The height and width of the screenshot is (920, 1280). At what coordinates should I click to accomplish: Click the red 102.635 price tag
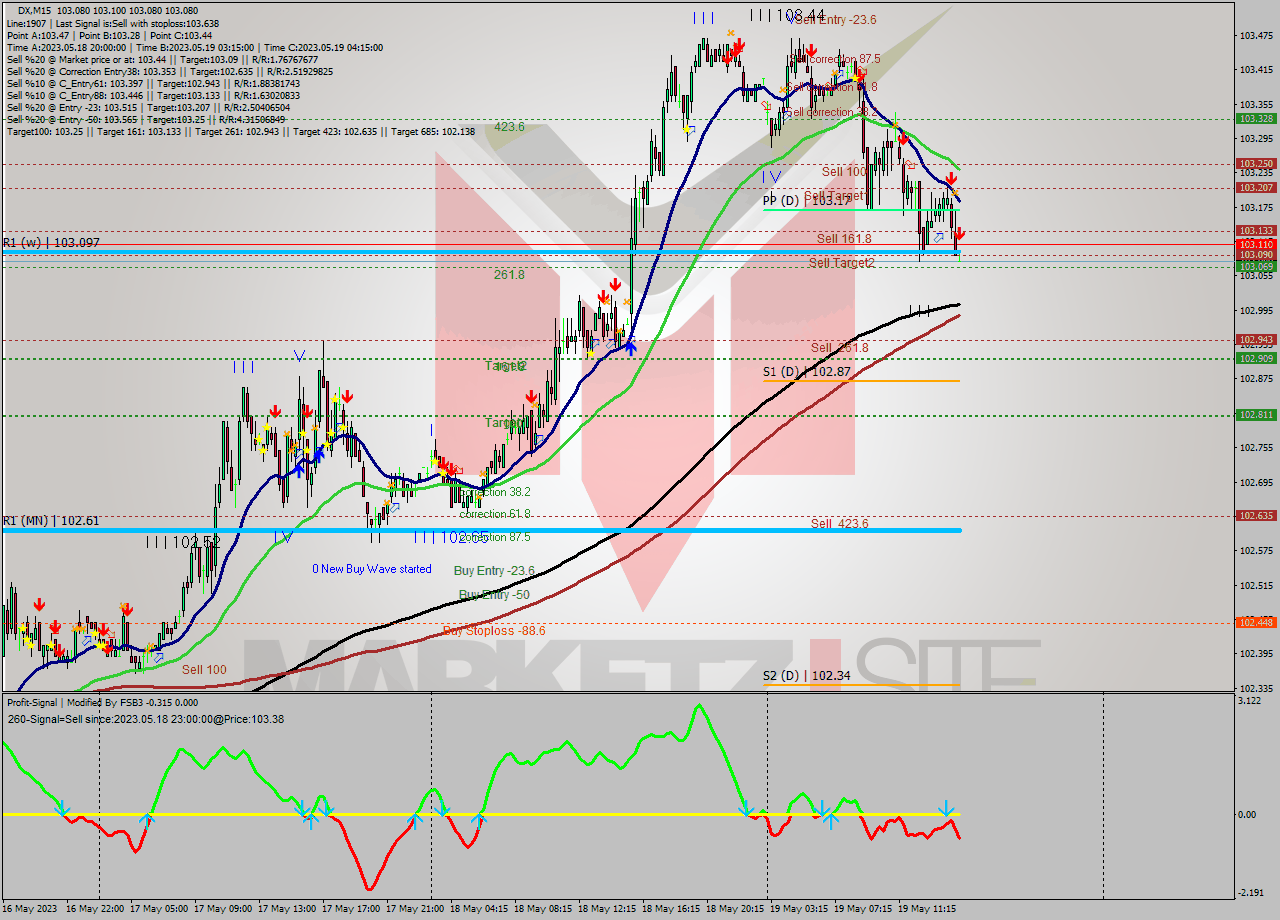point(1257,515)
